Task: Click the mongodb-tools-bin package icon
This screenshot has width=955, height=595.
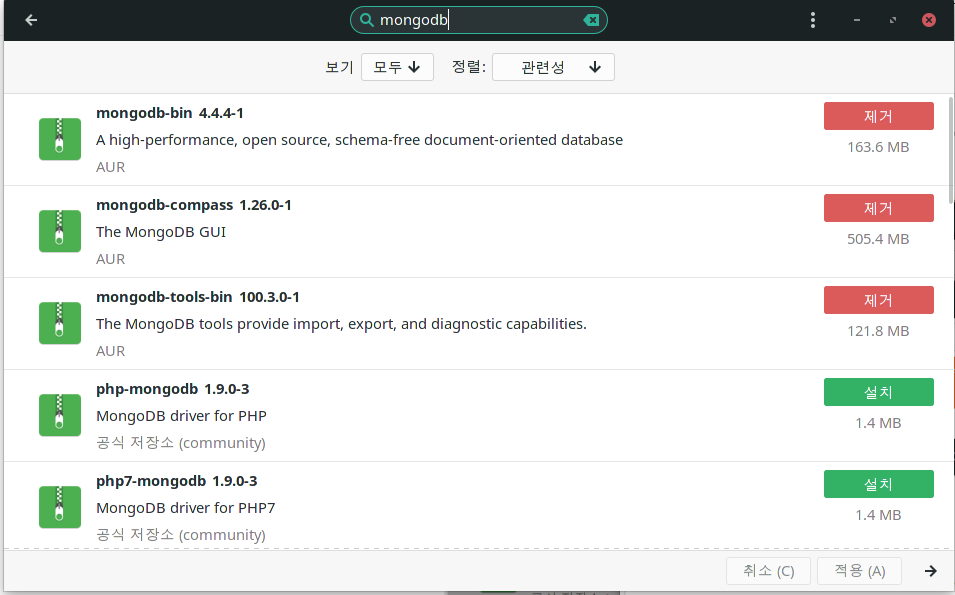Action: pos(60,323)
